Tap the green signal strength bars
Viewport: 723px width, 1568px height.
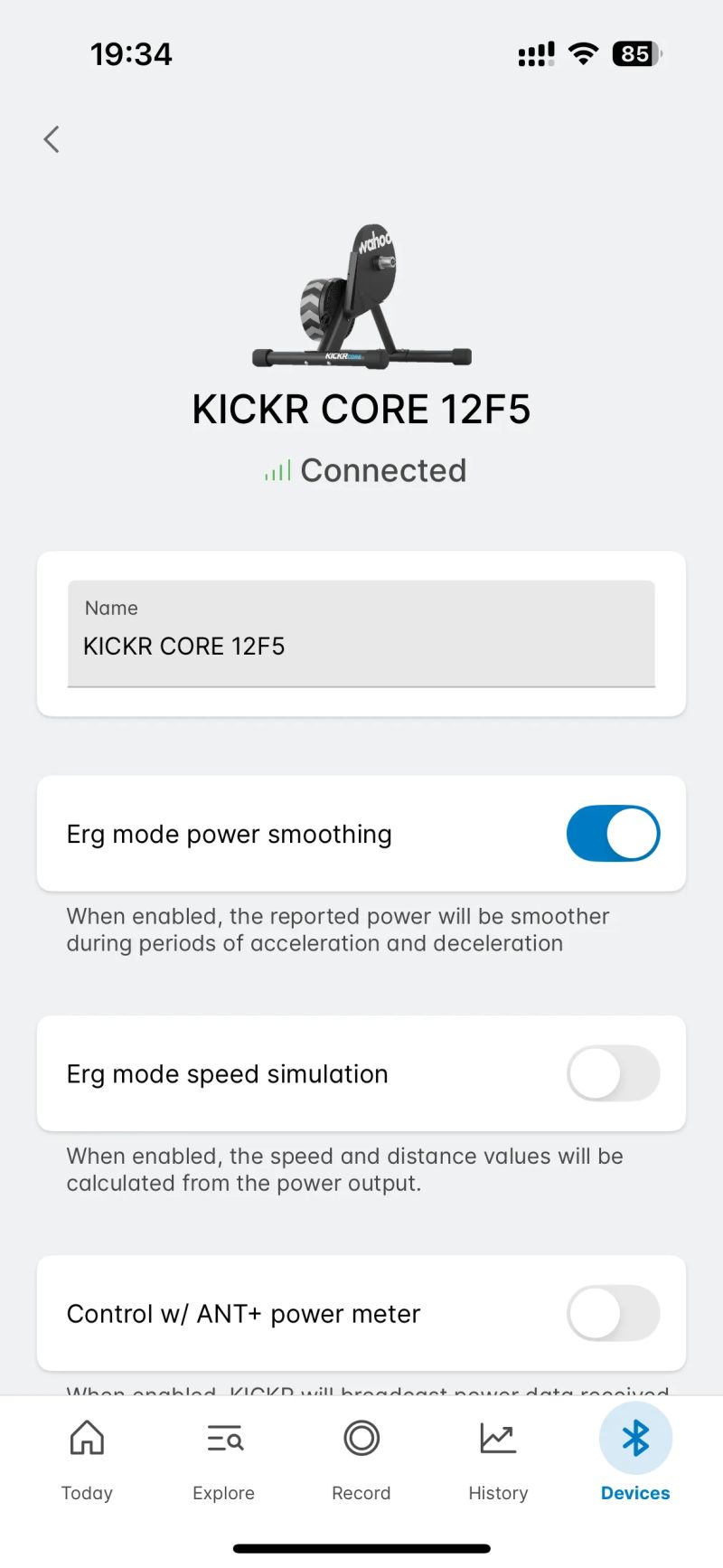coord(277,471)
